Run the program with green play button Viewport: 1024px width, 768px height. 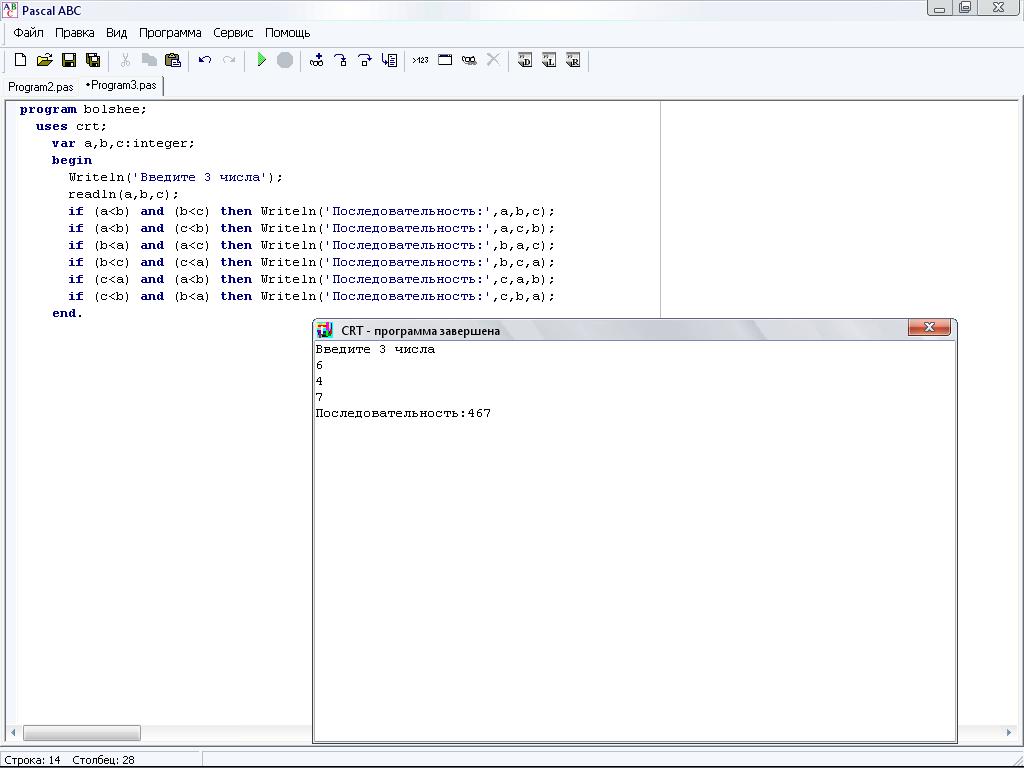tap(261, 61)
